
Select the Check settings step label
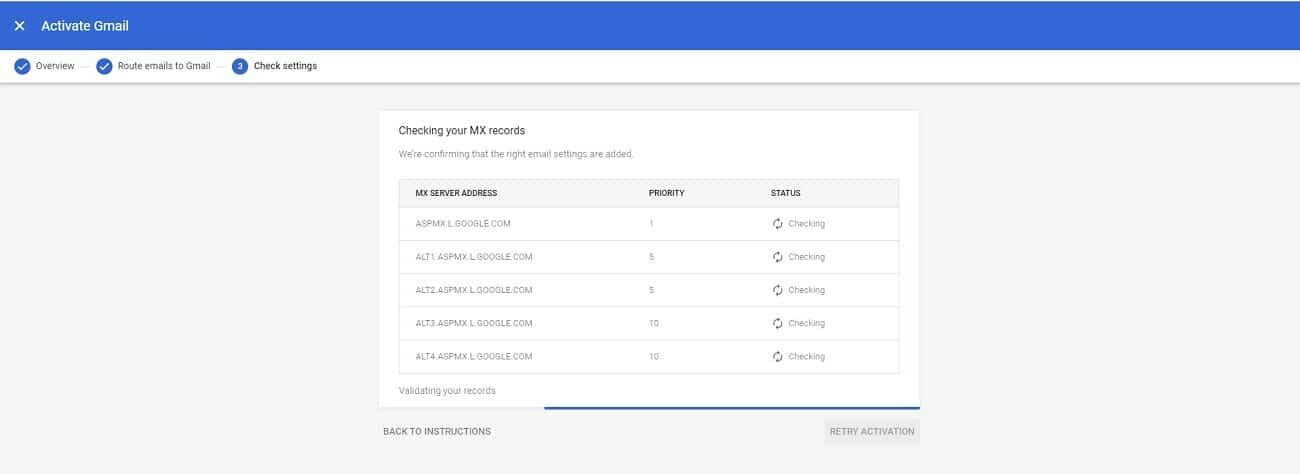click(285, 66)
